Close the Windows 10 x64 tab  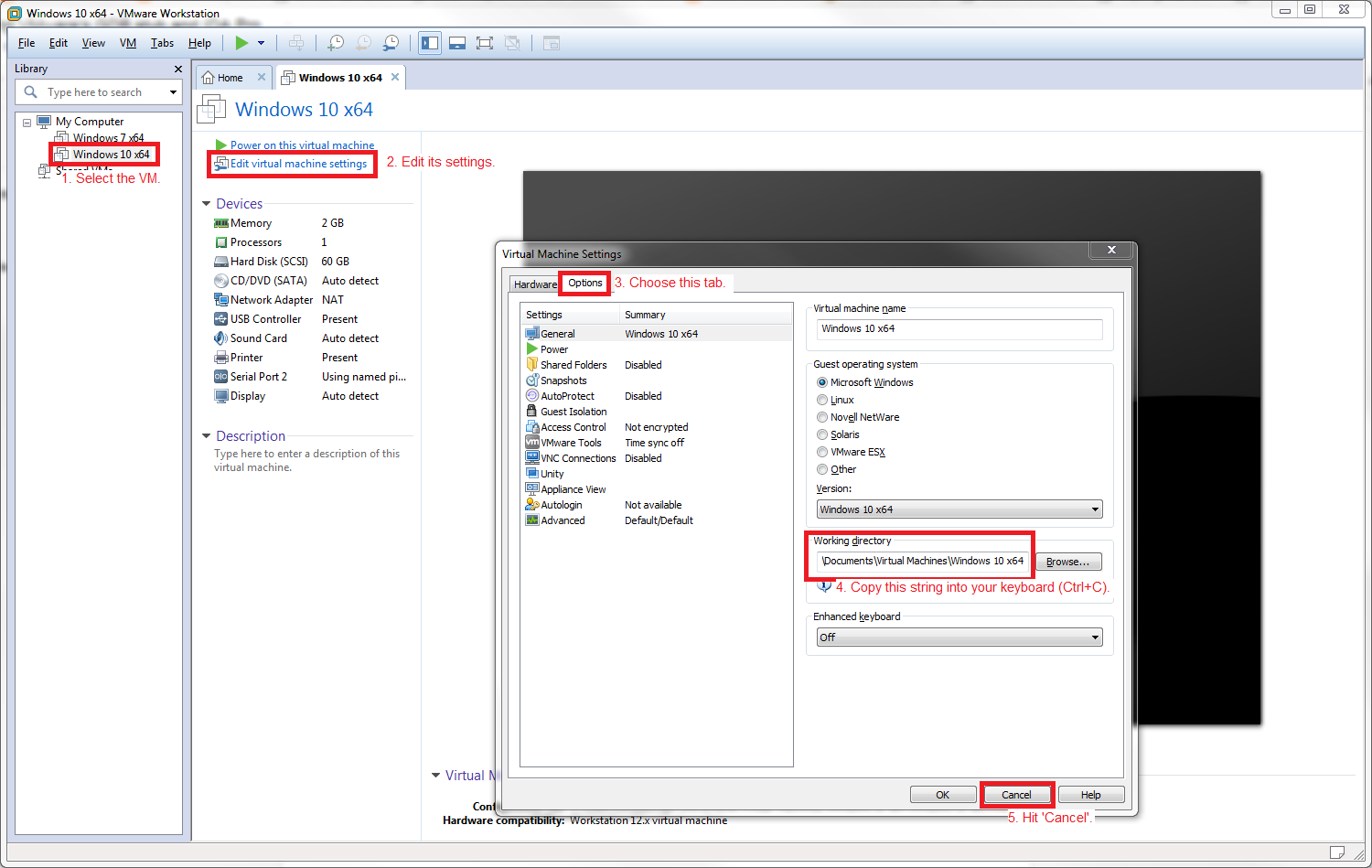pyautogui.click(x=395, y=77)
